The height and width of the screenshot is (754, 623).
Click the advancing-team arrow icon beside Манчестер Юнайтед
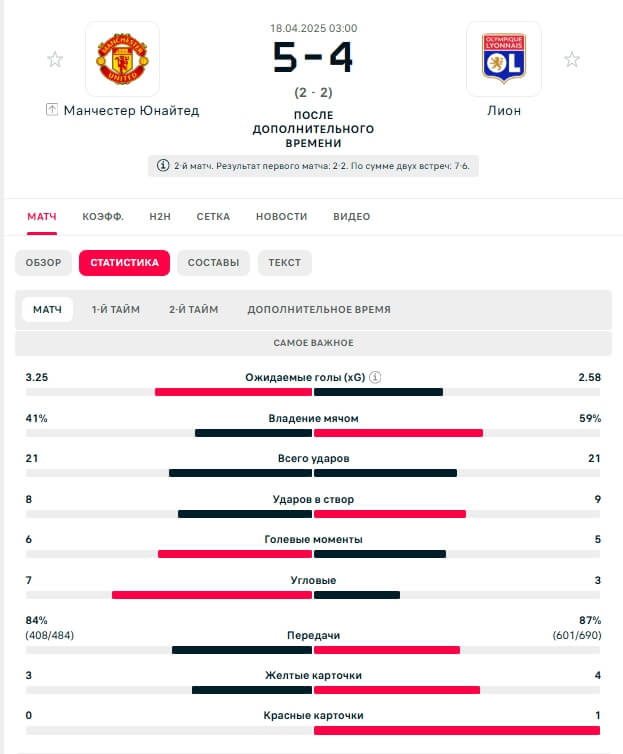pyautogui.click(x=51, y=110)
